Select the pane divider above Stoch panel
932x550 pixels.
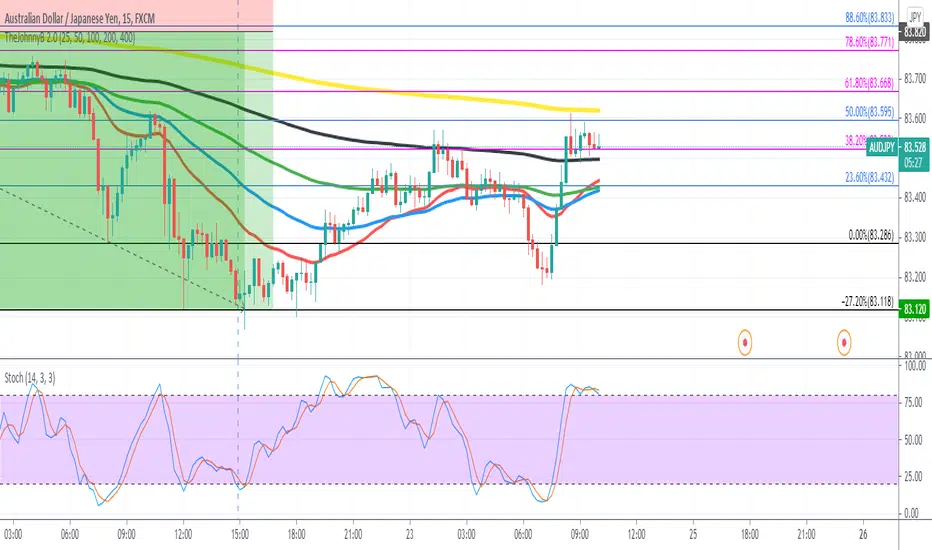(x=449, y=359)
